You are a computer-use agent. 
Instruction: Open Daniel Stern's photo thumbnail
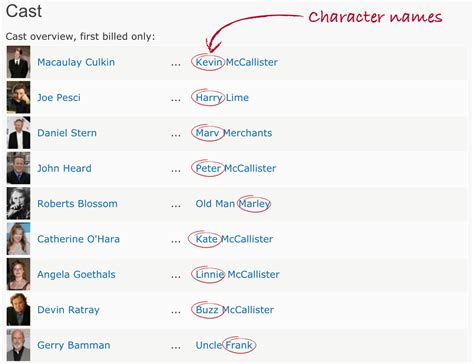[x=18, y=133]
